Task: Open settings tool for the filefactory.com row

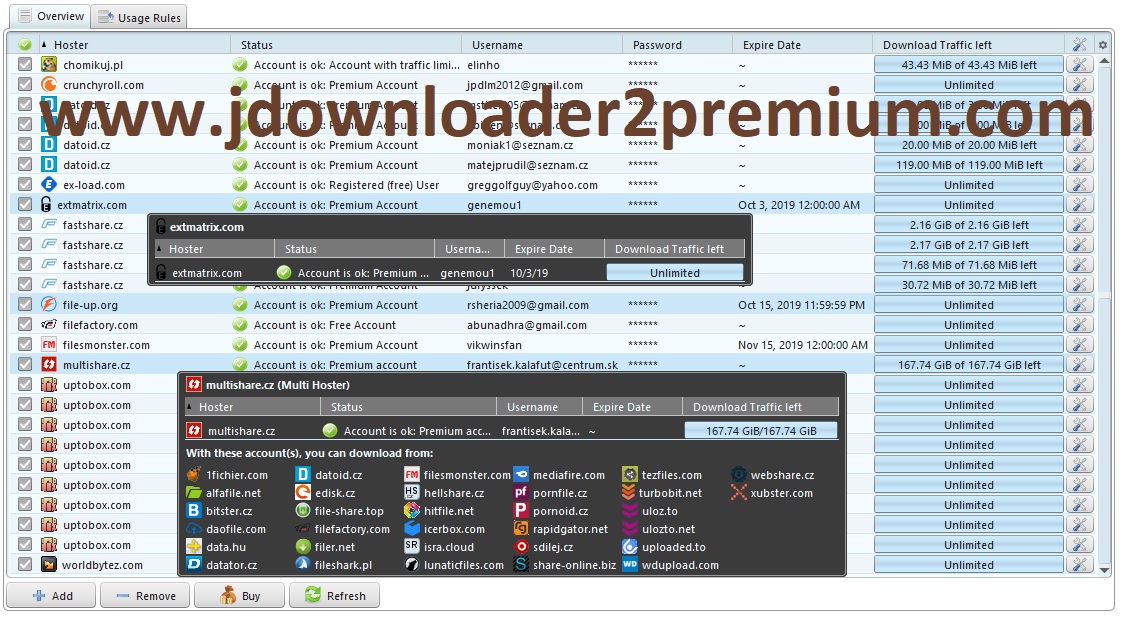Action: coord(1079,324)
